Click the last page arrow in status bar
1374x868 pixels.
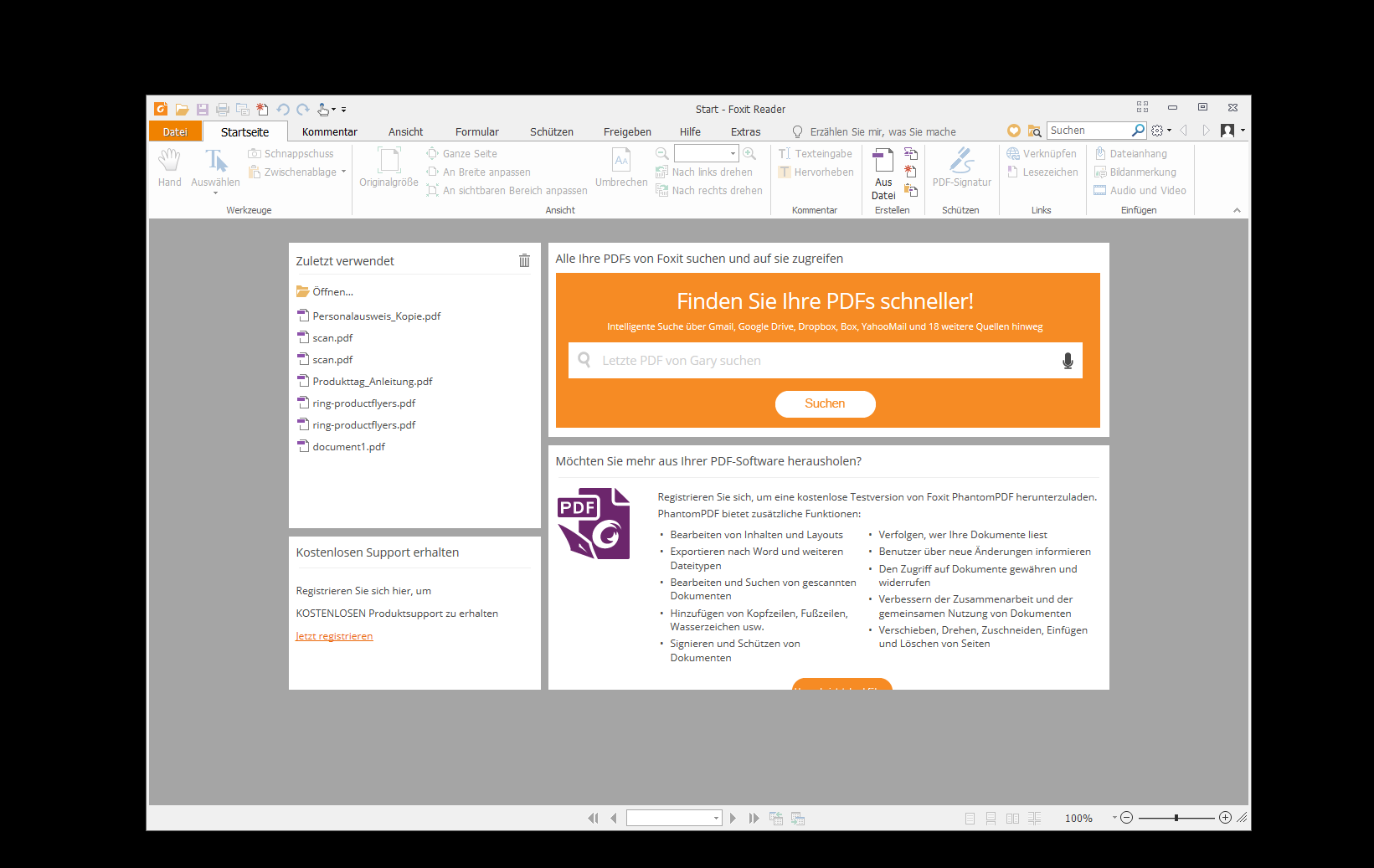(x=754, y=819)
